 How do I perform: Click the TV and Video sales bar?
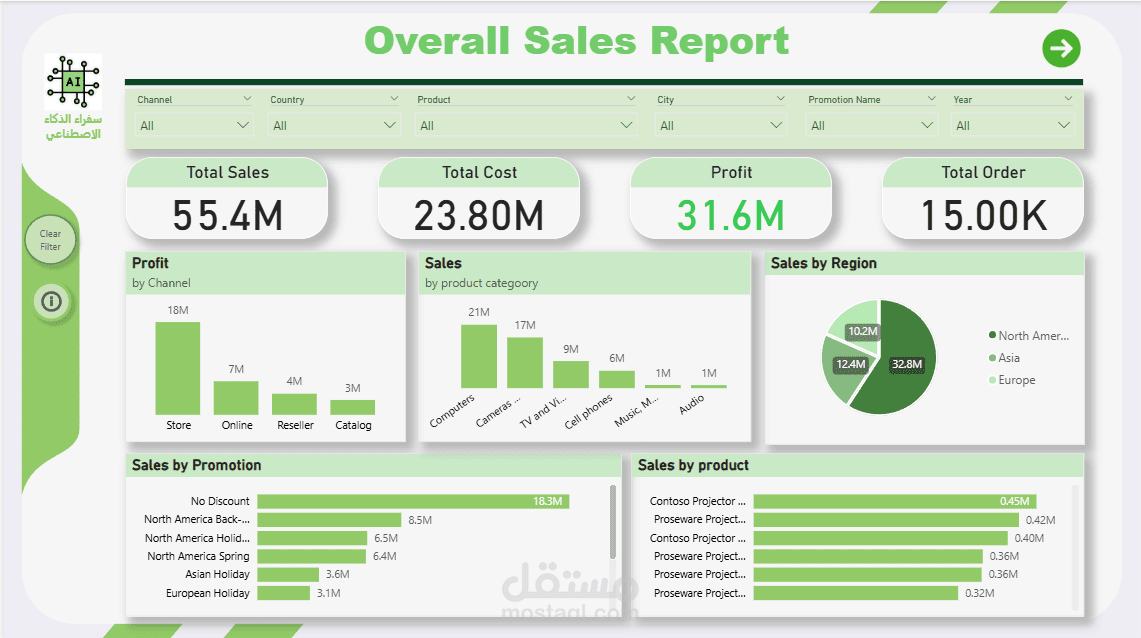tap(570, 375)
